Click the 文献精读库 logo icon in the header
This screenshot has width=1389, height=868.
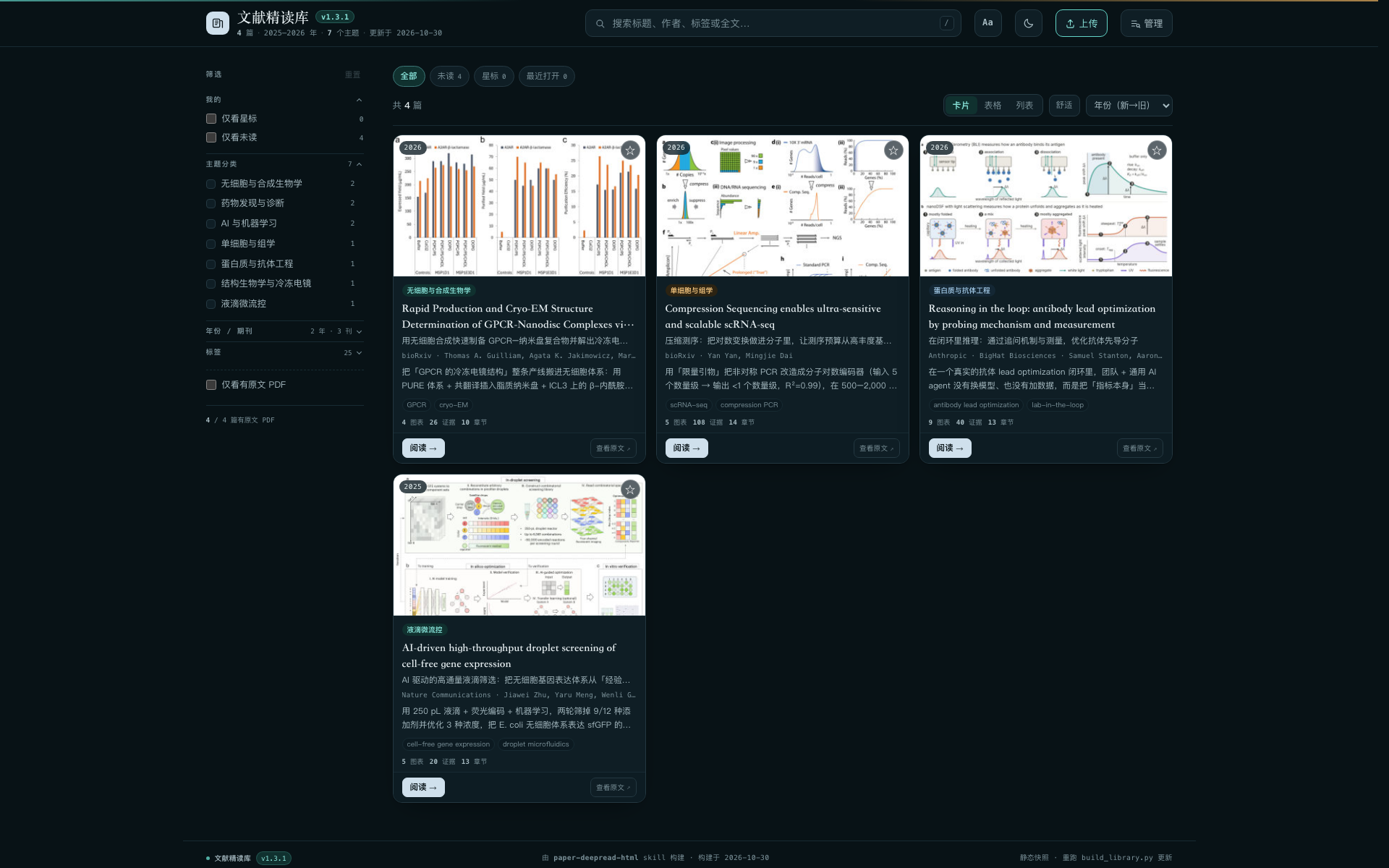click(217, 23)
